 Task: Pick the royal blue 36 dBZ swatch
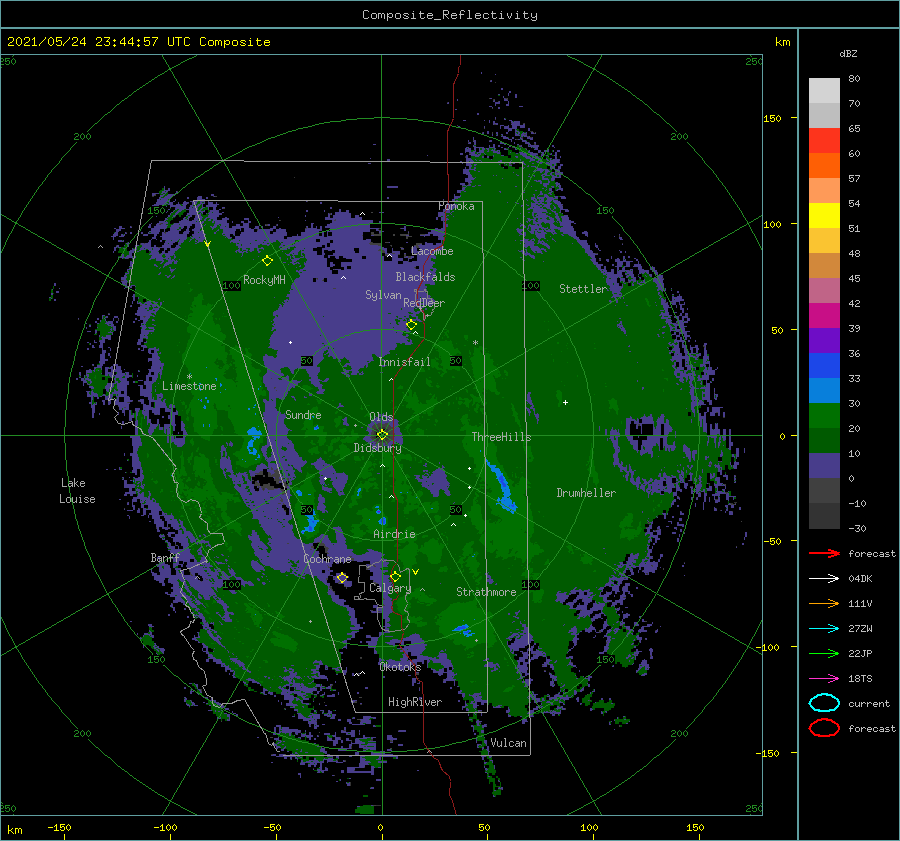824,365
